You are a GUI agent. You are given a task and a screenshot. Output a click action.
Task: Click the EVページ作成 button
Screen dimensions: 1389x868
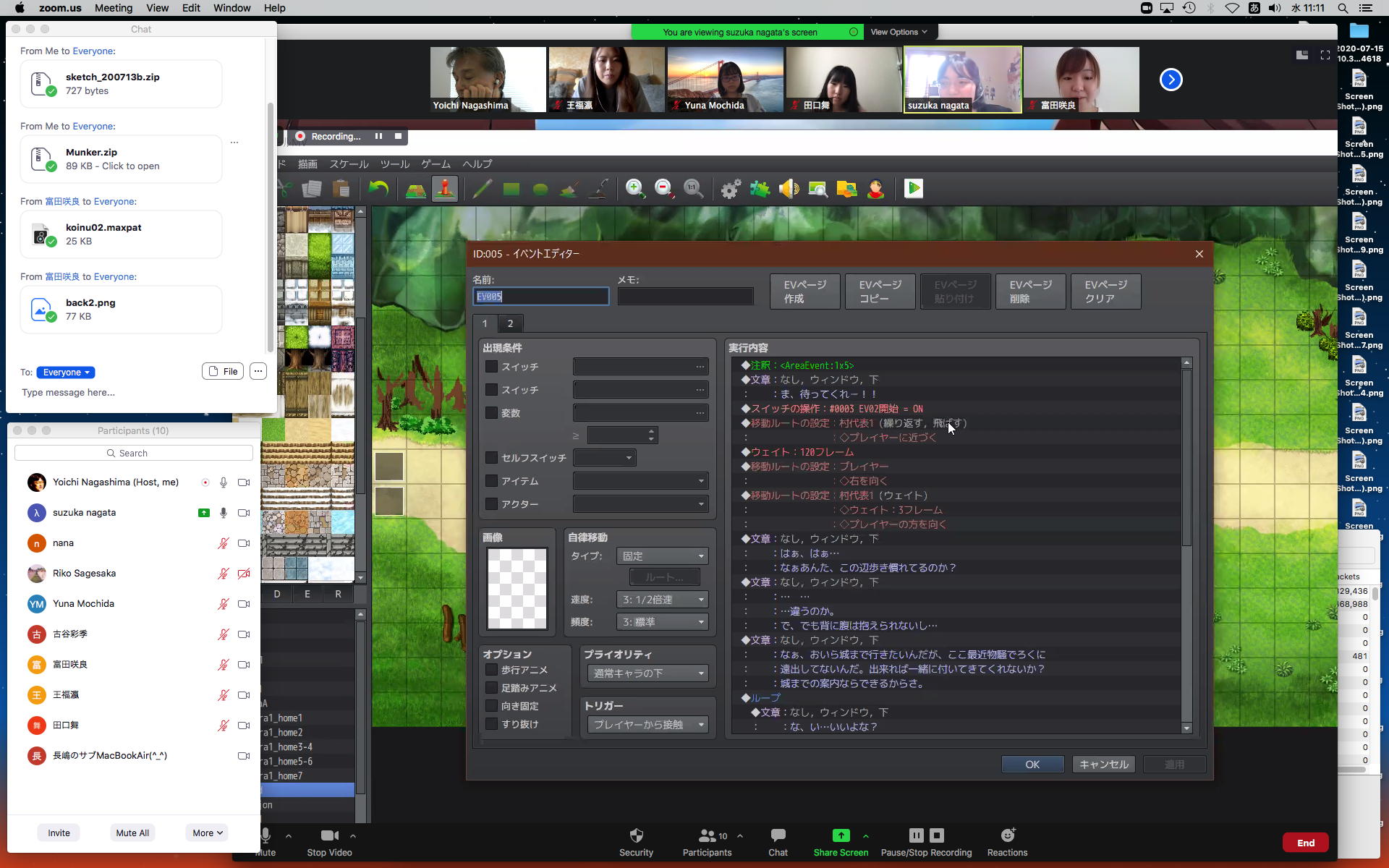pos(804,292)
